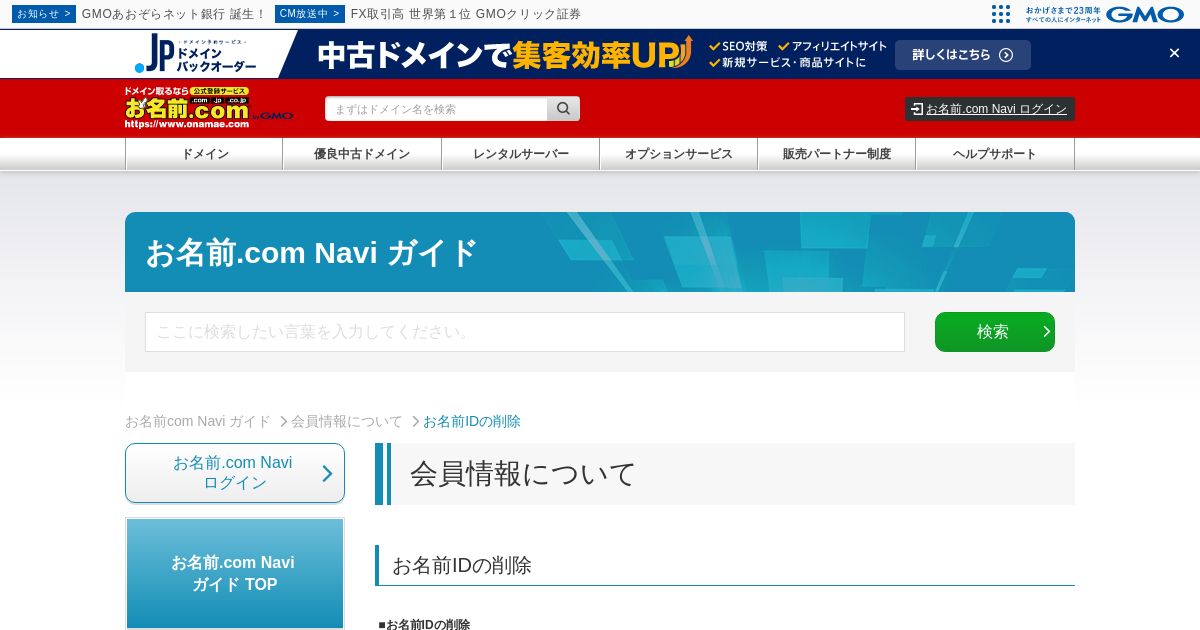Click the guide search text field

525,332
